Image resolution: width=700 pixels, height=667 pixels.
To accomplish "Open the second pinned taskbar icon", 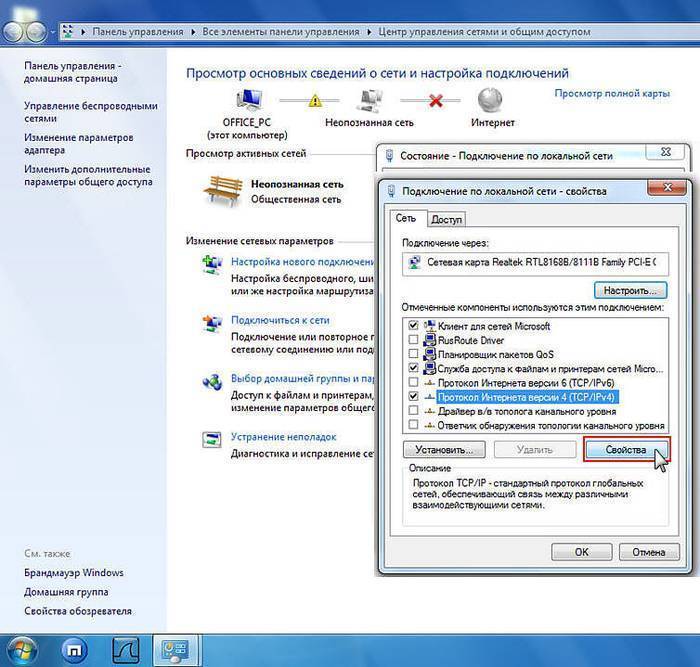I will click(x=74, y=651).
